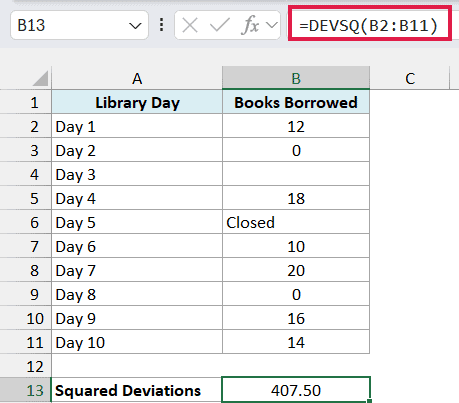The height and width of the screenshot is (403, 459).
Task: Click the formula bar resize dots handle
Action: [161, 25]
